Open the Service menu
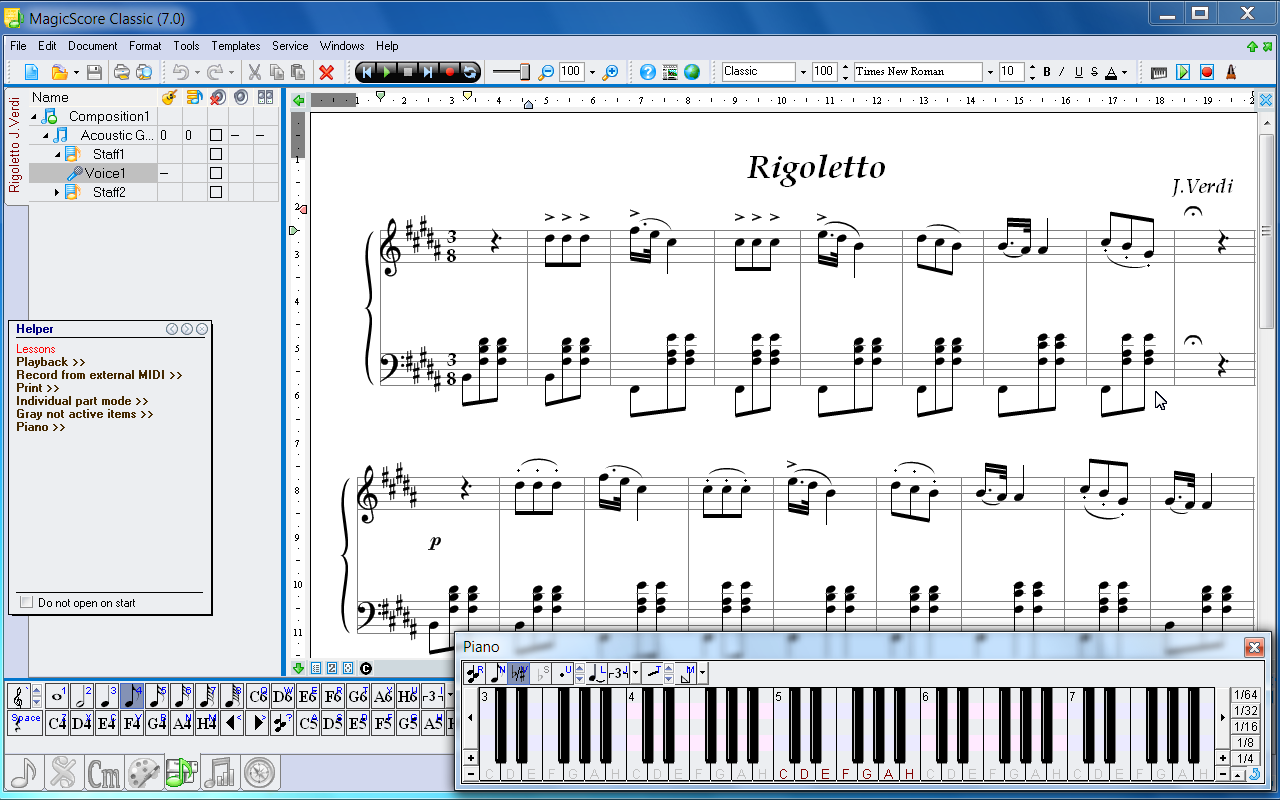 [x=290, y=46]
